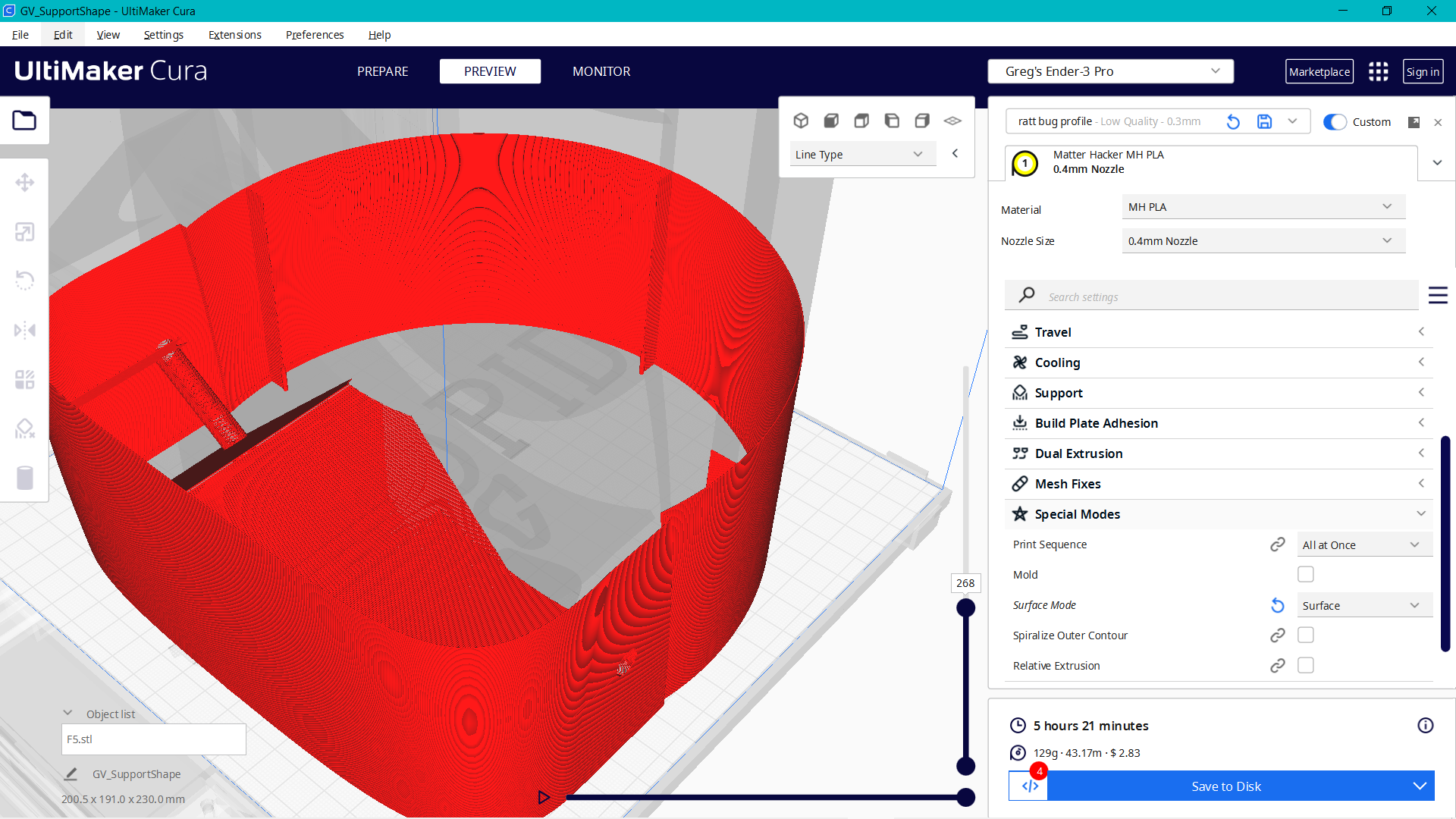The image size is (1456, 819).
Task: Switch camera to 3D view preset
Action: [x=801, y=121]
